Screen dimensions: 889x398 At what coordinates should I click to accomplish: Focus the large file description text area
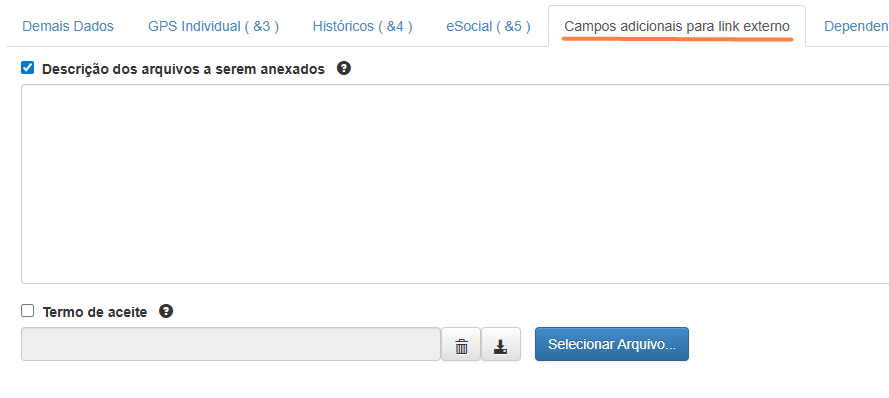pos(455,184)
